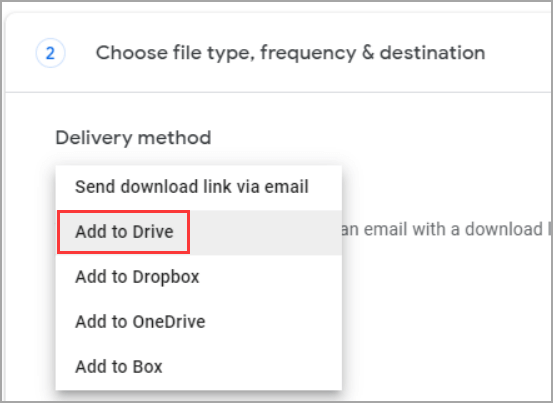Viewport: 553px width, 403px height.
Task: Click the Delivery method label
Action: [x=133, y=138]
